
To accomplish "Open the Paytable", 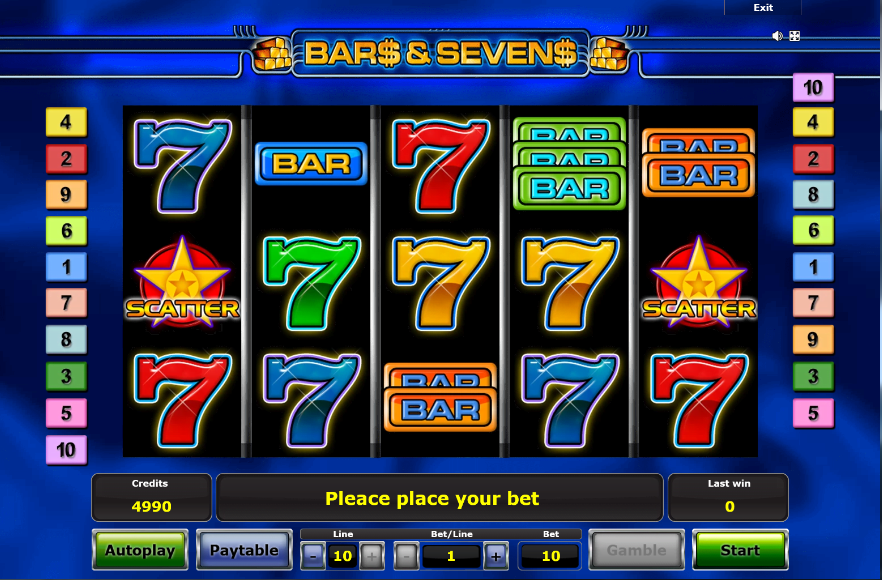I will (244, 550).
